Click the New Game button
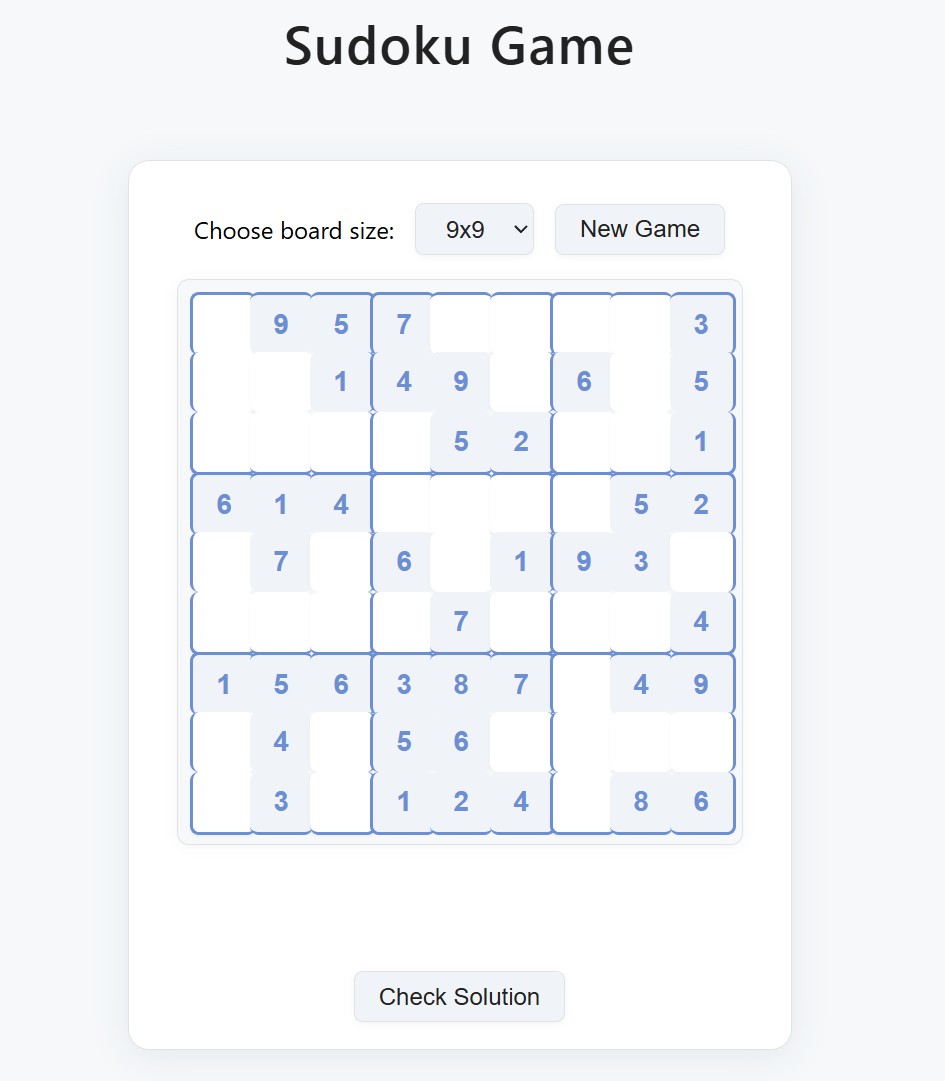Image resolution: width=945 pixels, height=1081 pixels. [x=639, y=229]
